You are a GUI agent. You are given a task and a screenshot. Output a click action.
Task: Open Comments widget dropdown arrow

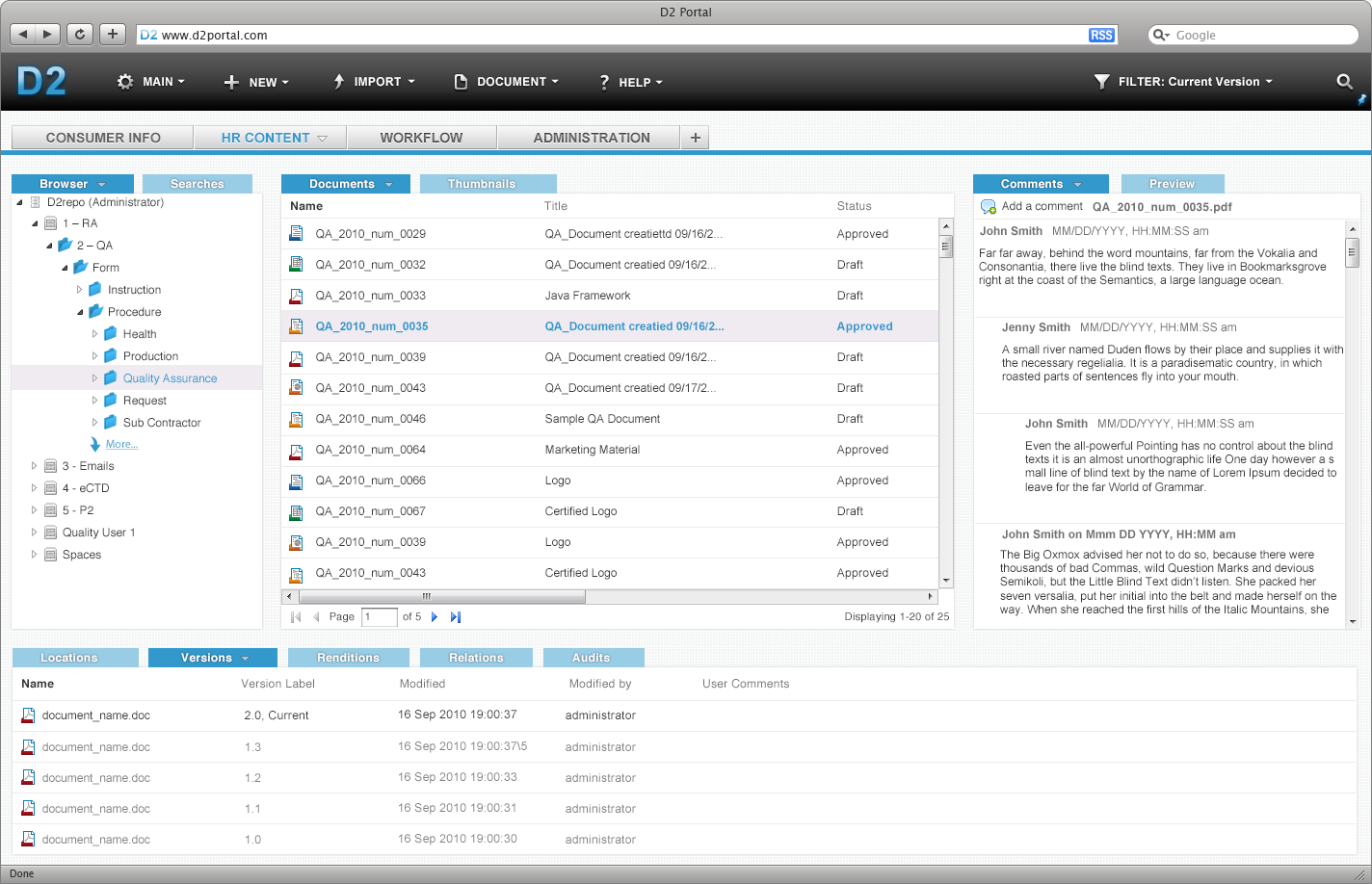[1077, 185]
